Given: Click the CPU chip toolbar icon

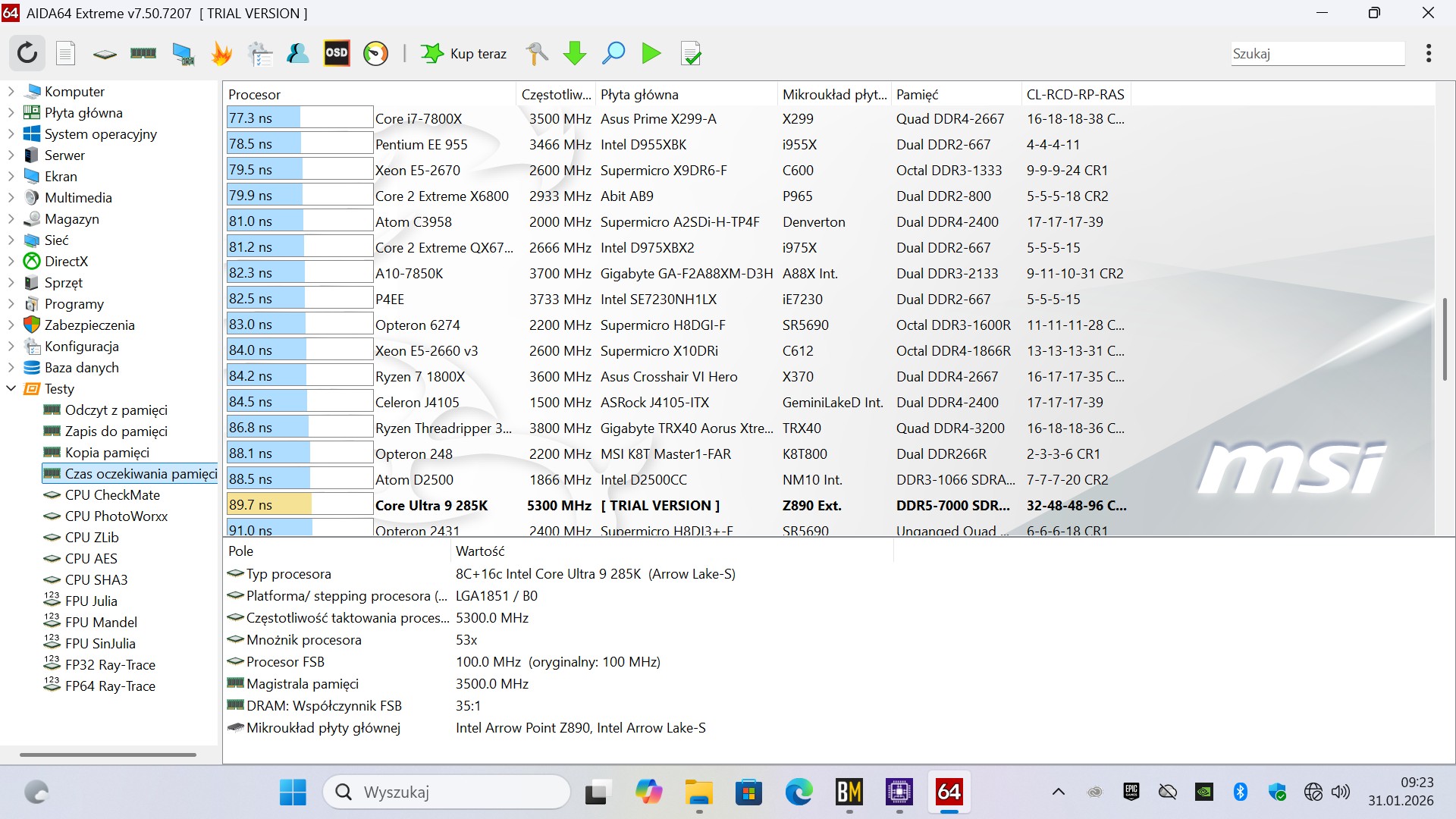Looking at the screenshot, I should point(105,53).
